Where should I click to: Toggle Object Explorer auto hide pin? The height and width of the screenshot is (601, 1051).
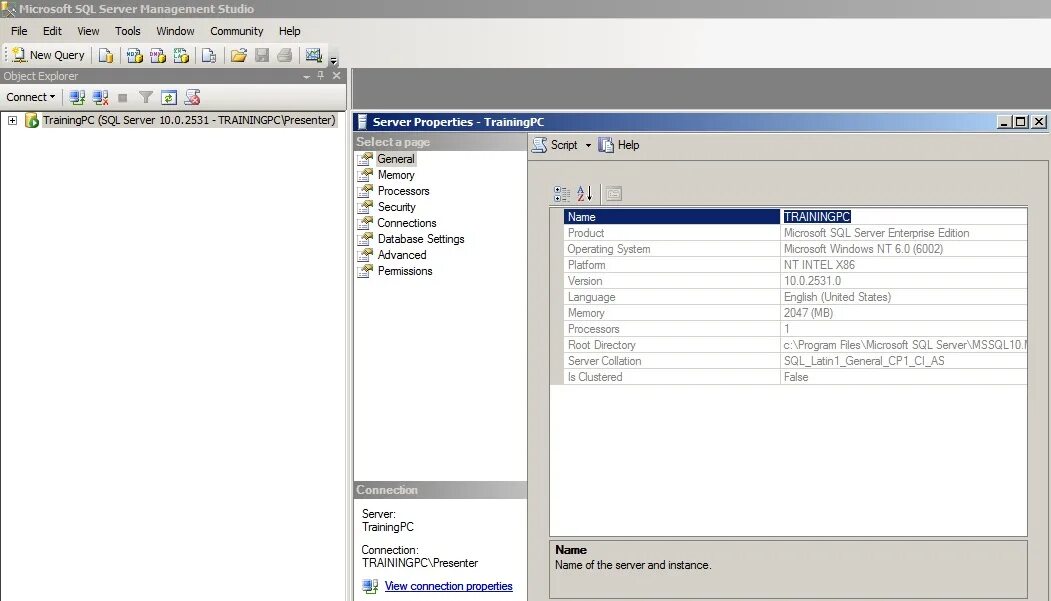[x=320, y=76]
